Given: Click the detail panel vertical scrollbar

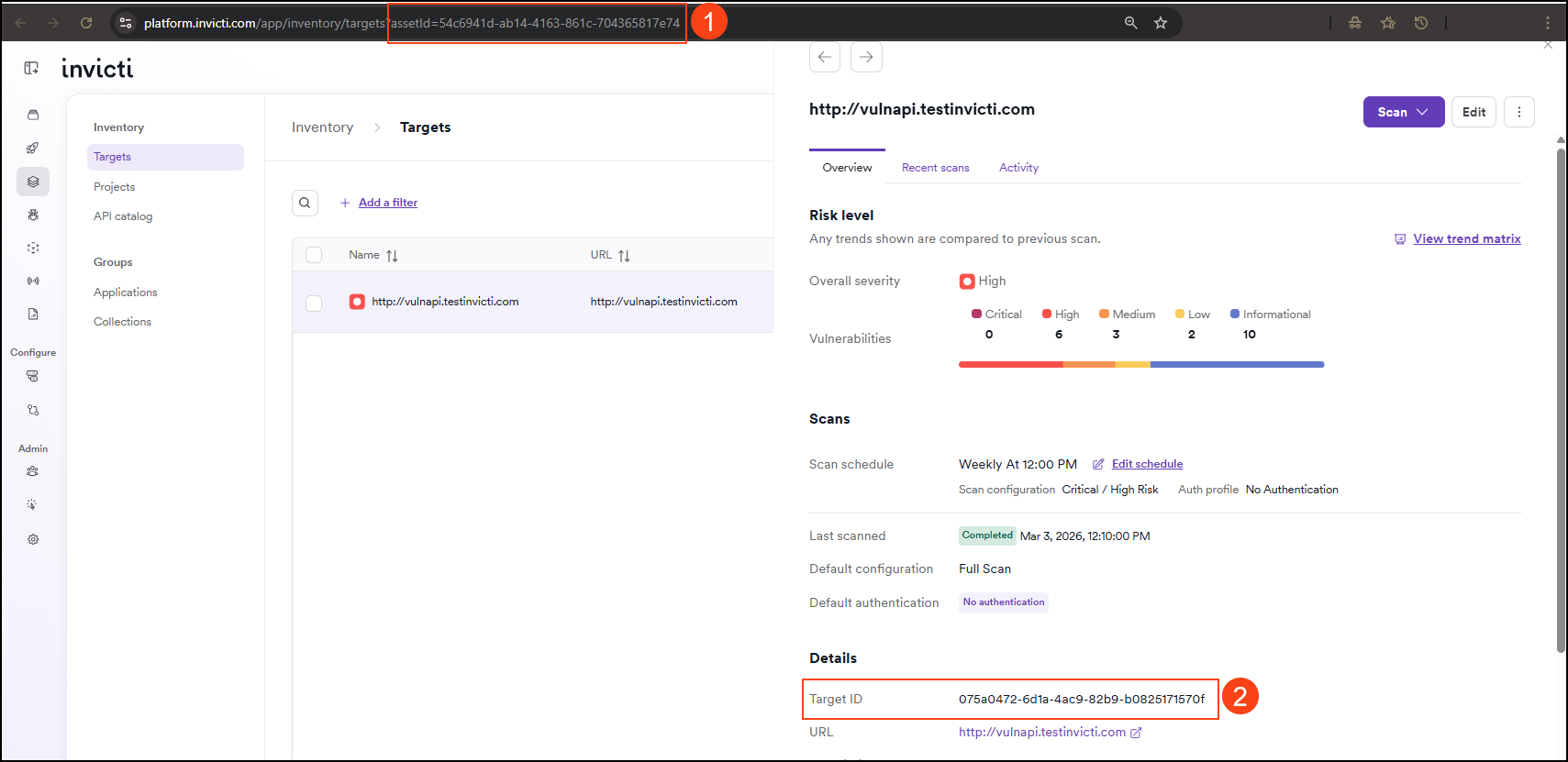Looking at the screenshot, I should [1561, 401].
